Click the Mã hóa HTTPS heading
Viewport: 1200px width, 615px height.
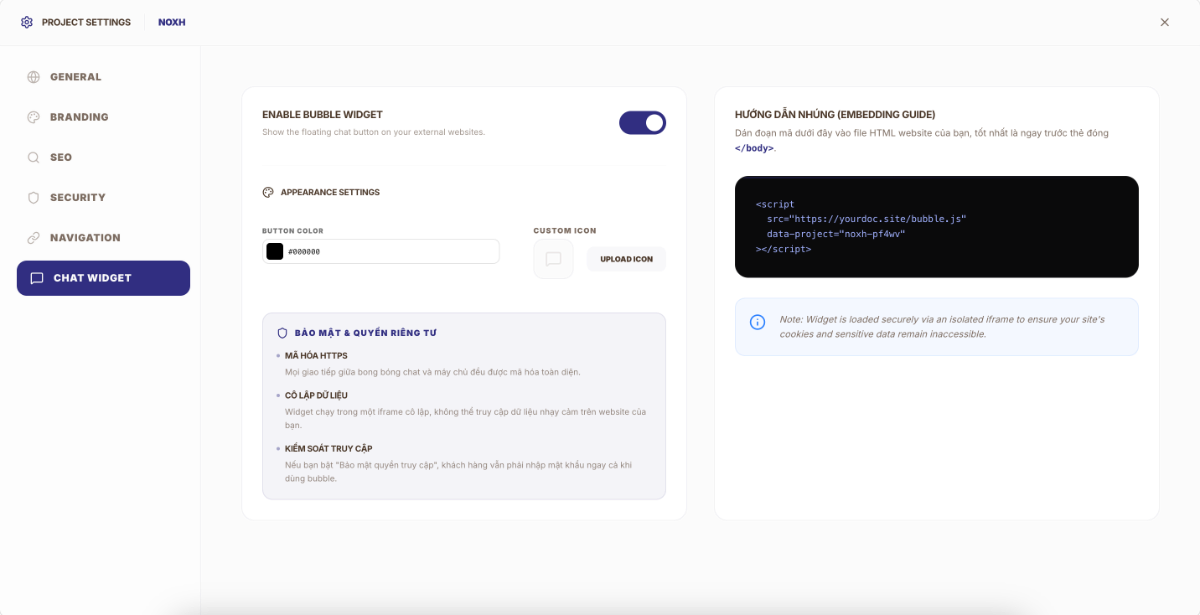316,356
